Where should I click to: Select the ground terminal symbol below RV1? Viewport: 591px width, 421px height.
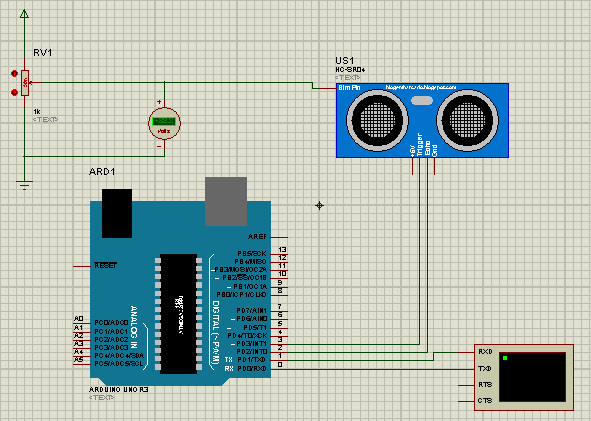24,185
